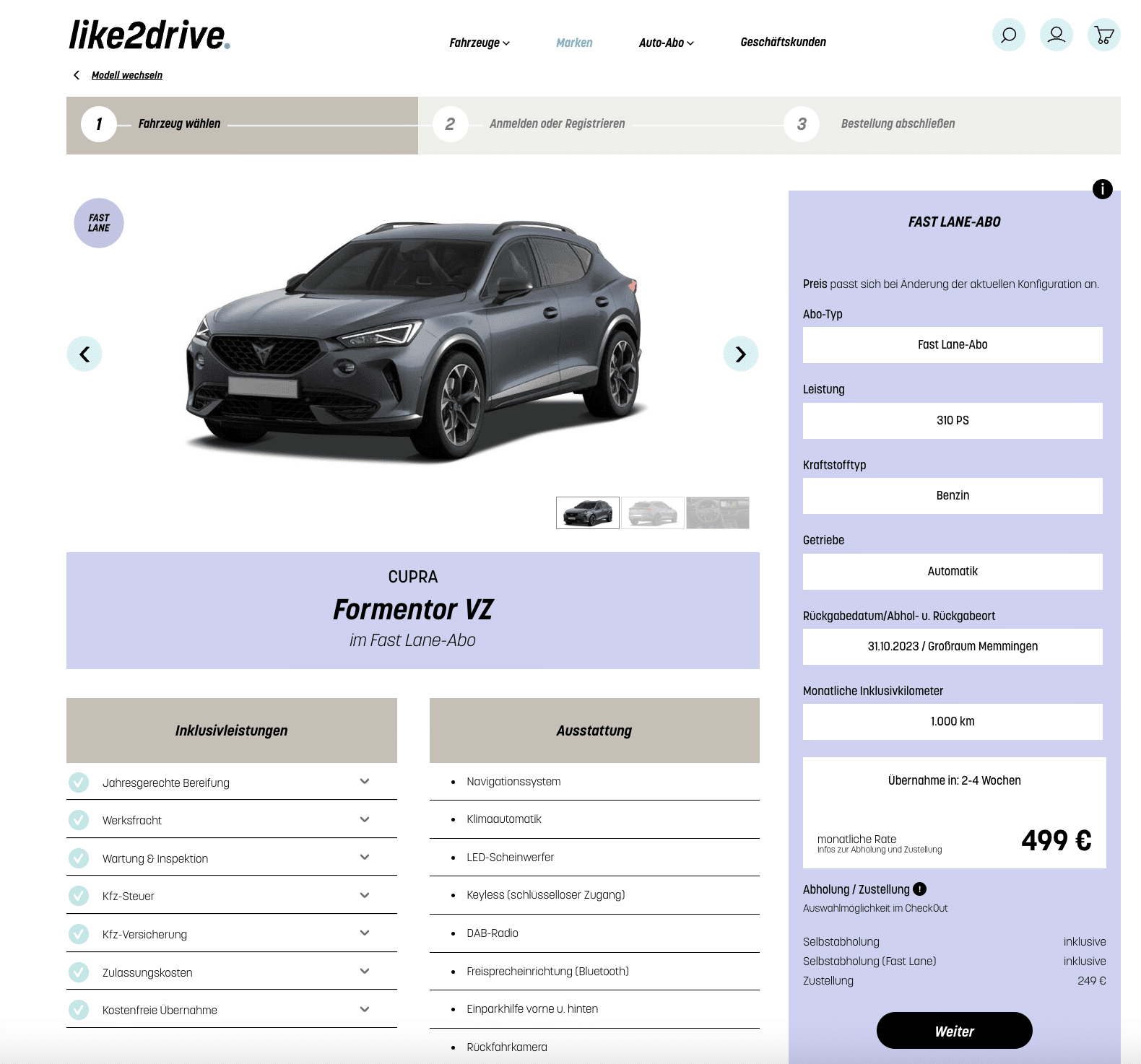Select step 1 Fahrzeug wählen
The height and width of the screenshot is (1064, 1141).
(242, 125)
